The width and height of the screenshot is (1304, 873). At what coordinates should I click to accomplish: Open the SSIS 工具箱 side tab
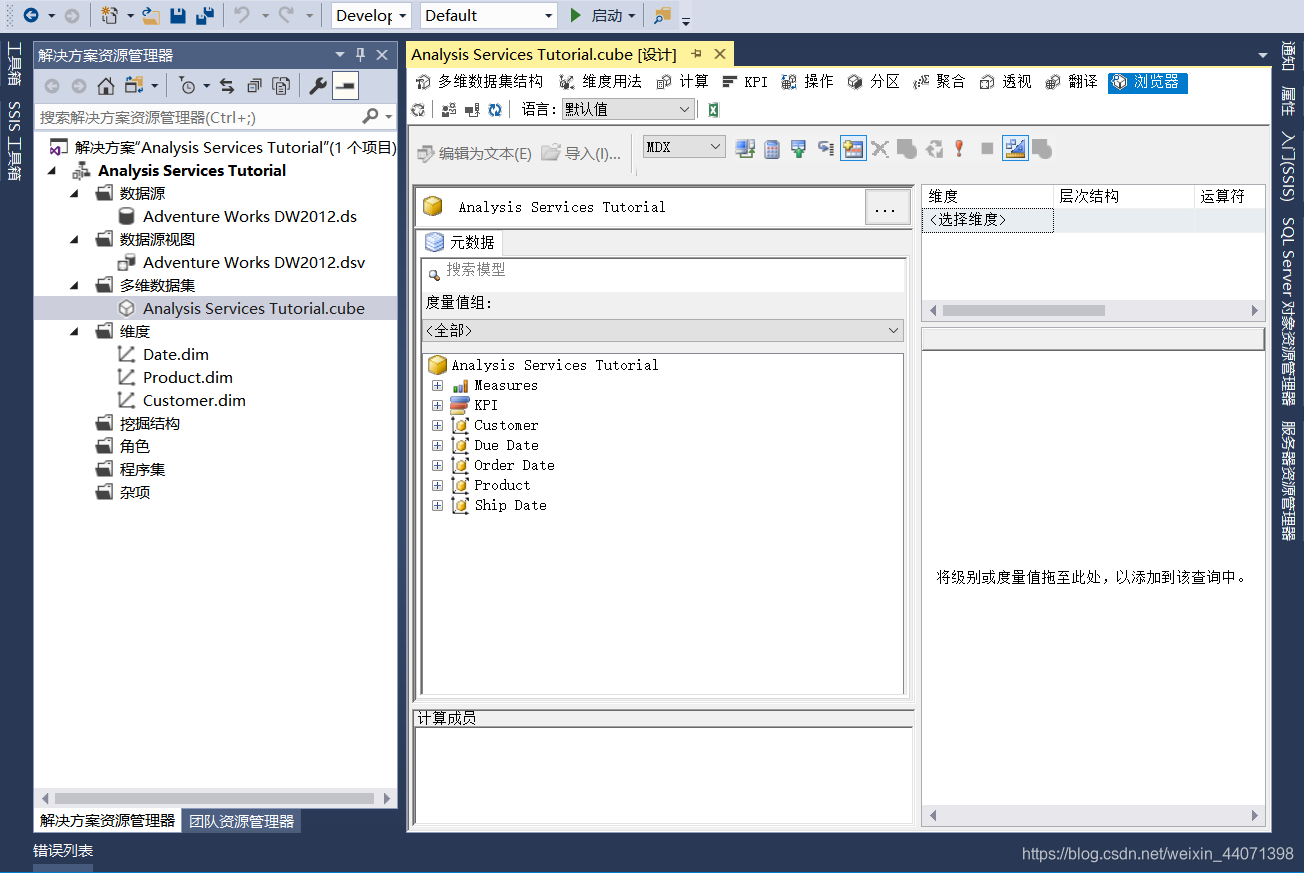point(14,141)
